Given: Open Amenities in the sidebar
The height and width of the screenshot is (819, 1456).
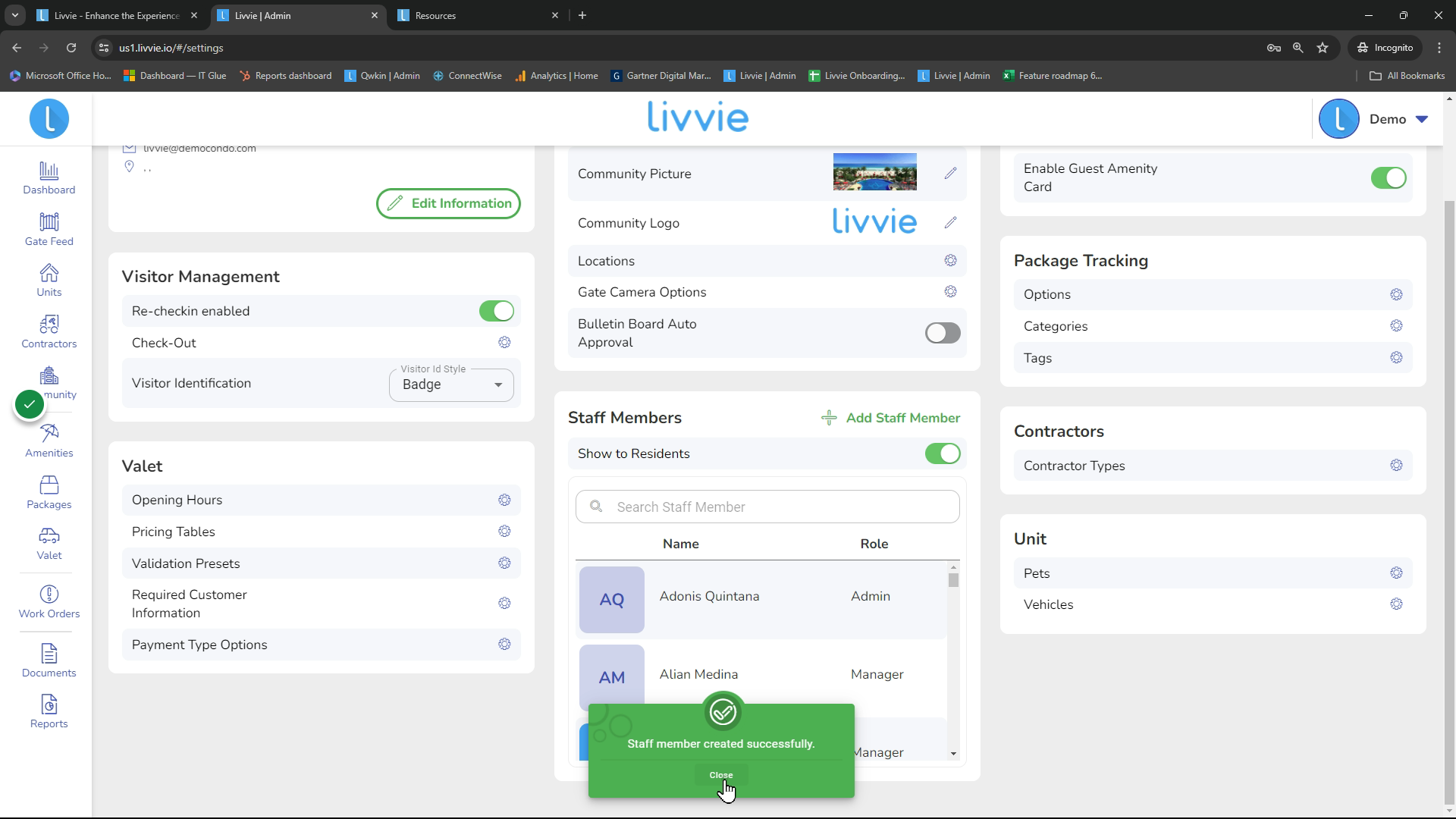Looking at the screenshot, I should click(x=49, y=441).
